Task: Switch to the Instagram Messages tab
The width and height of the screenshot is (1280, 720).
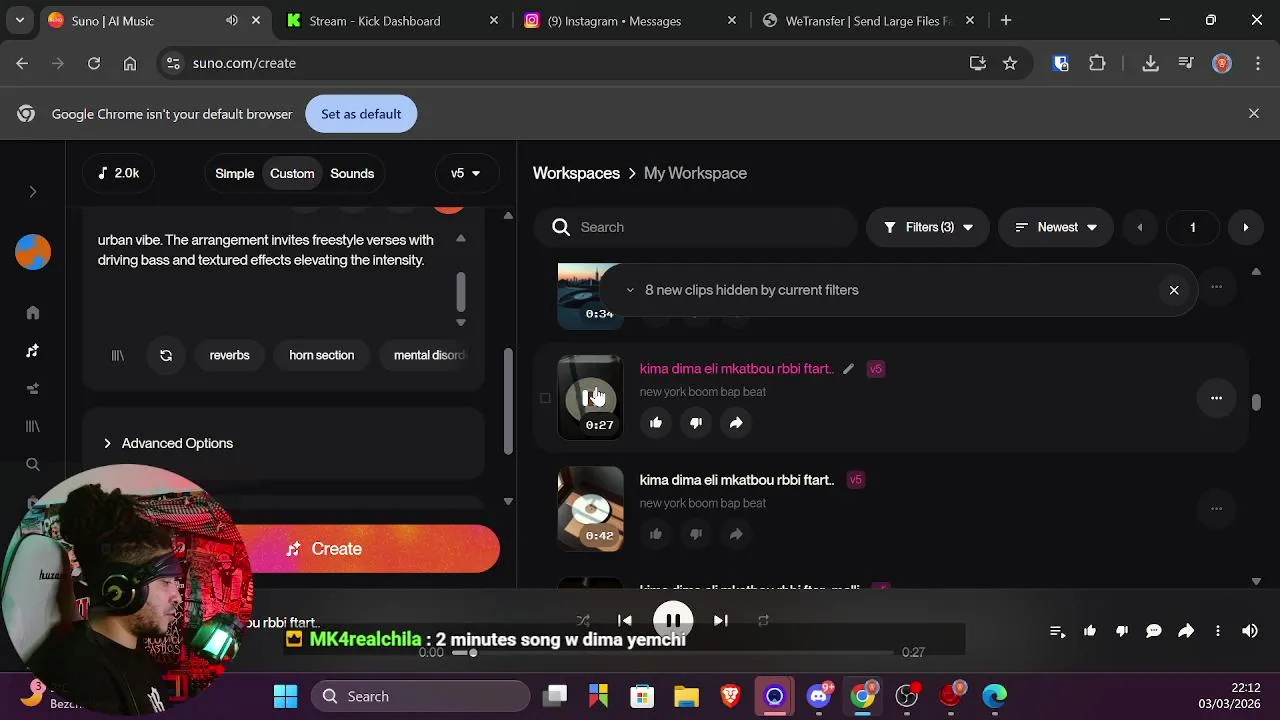Action: click(x=631, y=20)
